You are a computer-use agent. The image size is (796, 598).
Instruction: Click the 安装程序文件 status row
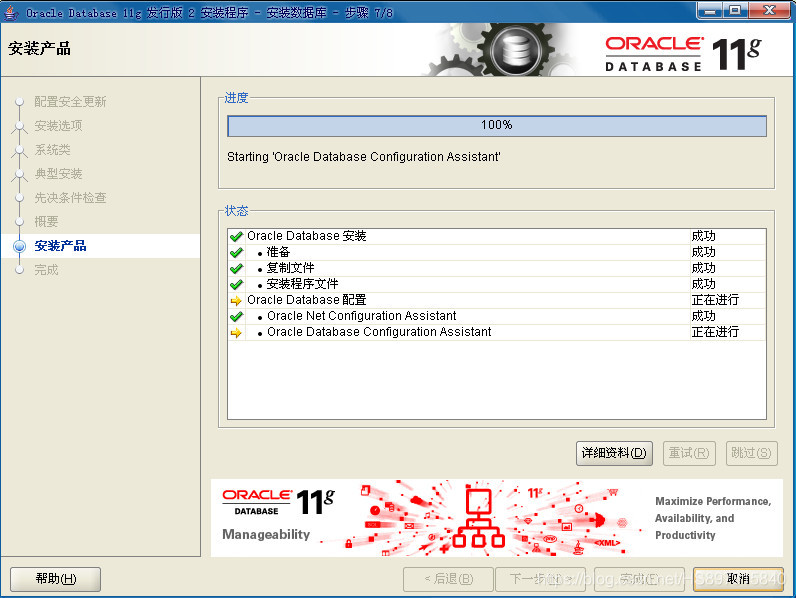click(x=497, y=284)
